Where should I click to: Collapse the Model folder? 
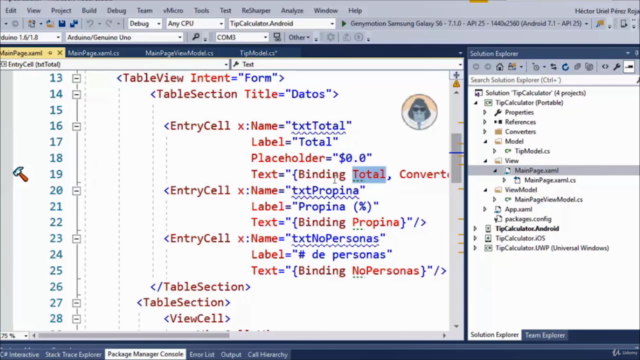[x=485, y=142]
